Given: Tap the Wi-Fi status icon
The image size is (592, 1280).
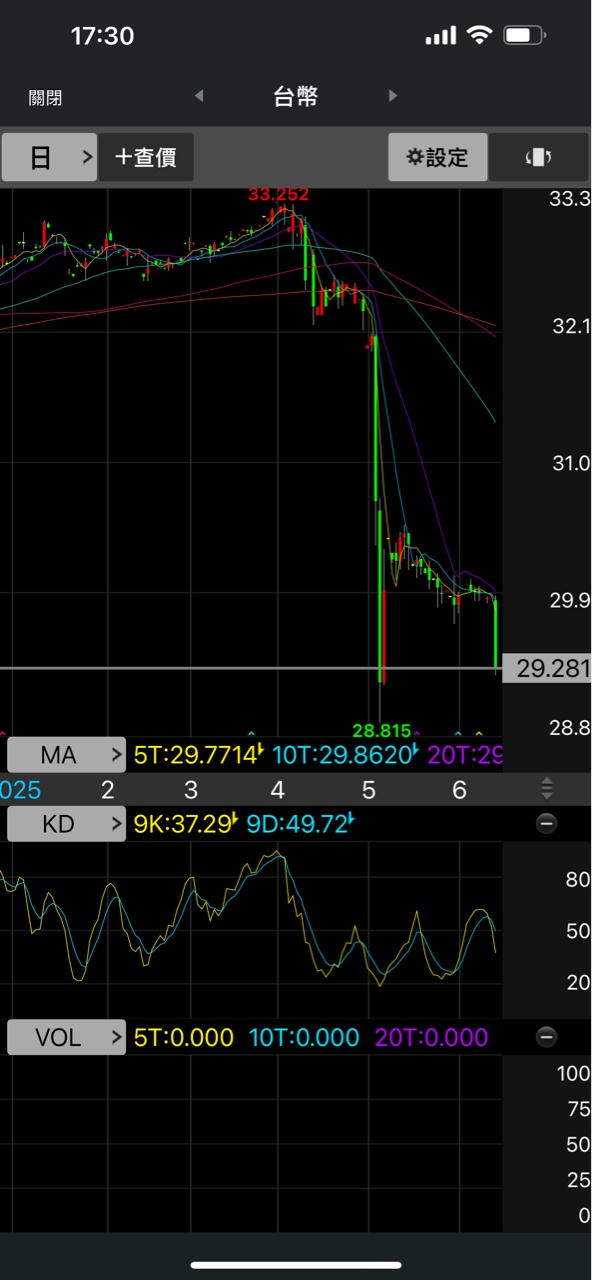Looking at the screenshot, I should point(480,35).
